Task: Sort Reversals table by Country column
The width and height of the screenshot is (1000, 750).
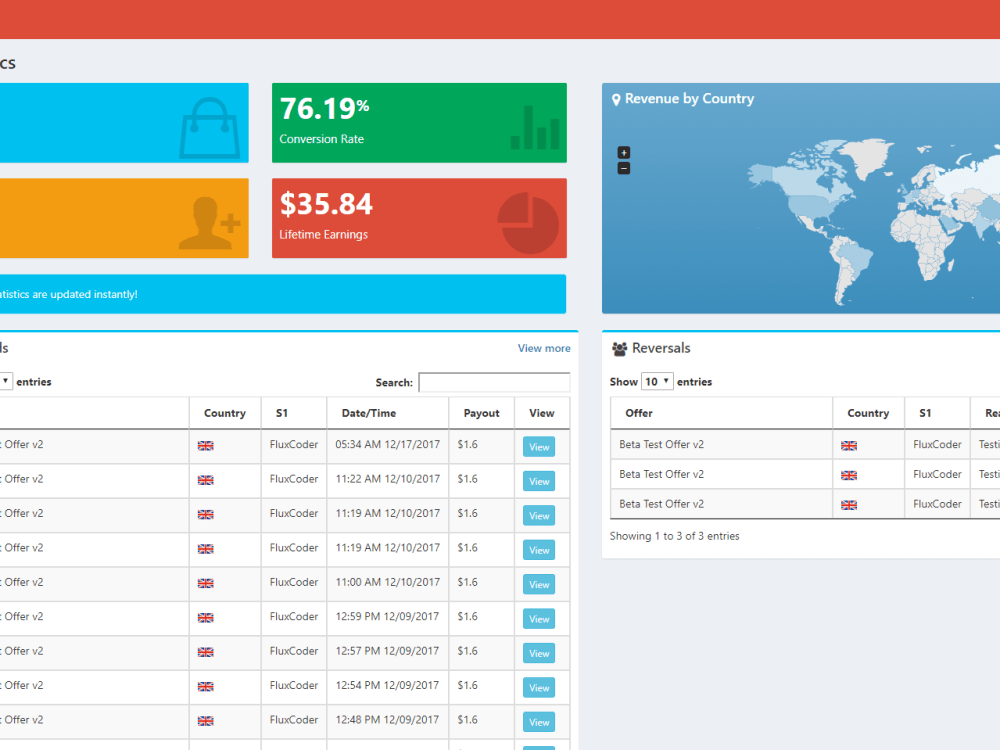Action: pyautogui.click(x=869, y=413)
